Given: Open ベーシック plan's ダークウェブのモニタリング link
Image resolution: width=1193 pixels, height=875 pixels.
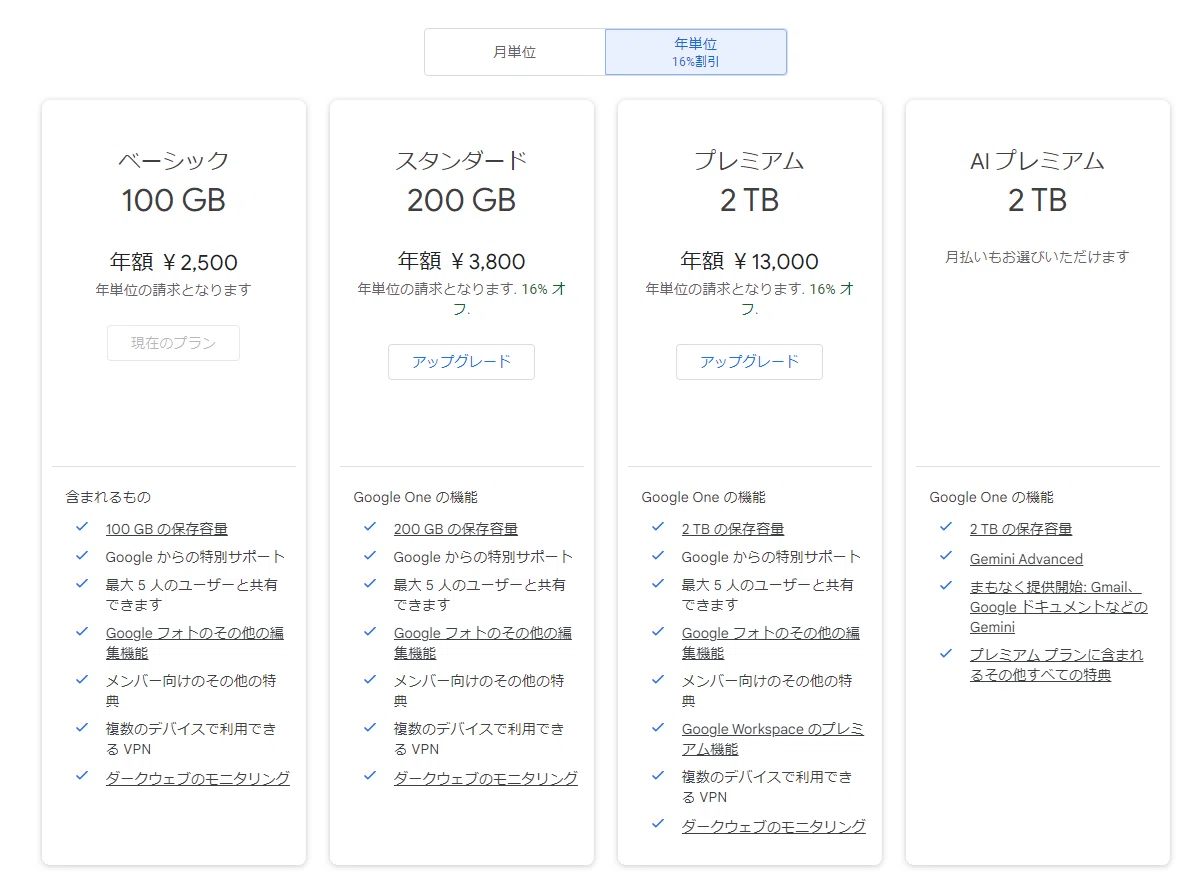Looking at the screenshot, I should coord(198,778).
